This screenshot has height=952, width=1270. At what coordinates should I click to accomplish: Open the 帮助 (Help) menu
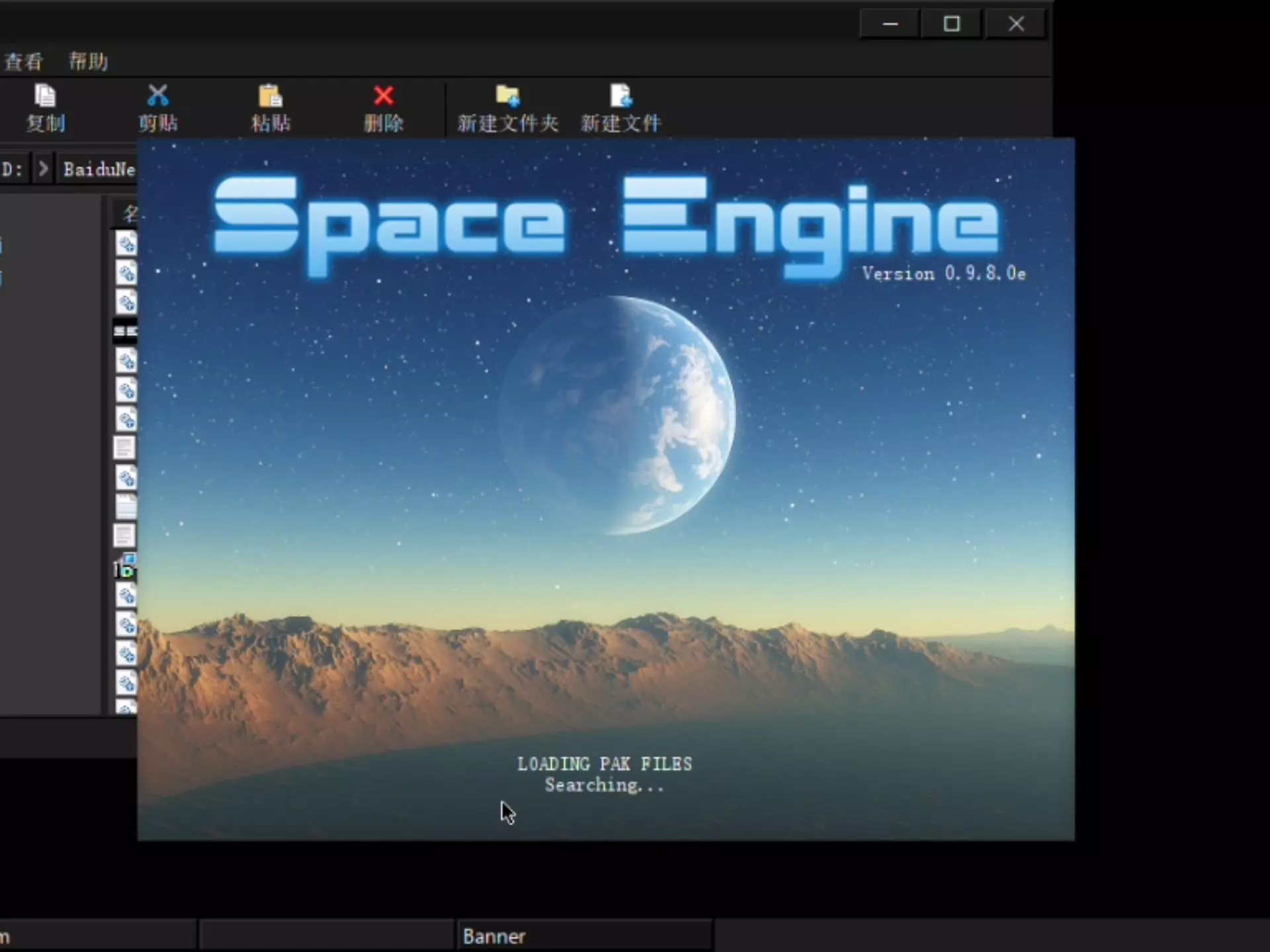pyautogui.click(x=88, y=61)
